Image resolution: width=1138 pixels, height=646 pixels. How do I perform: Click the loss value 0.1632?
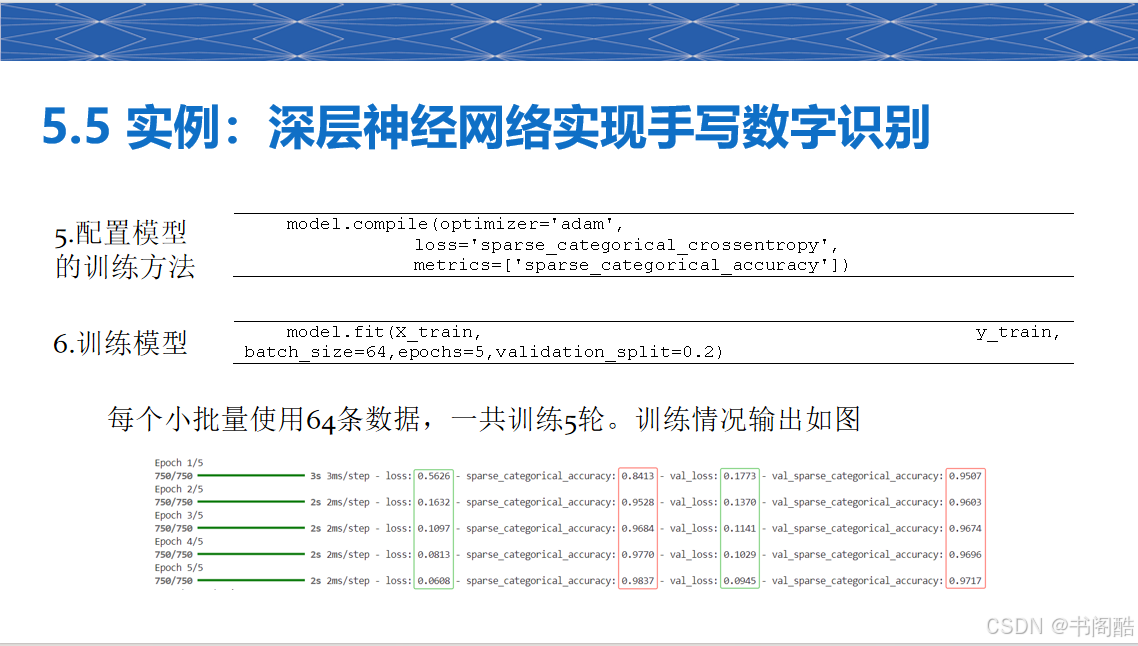click(433, 502)
